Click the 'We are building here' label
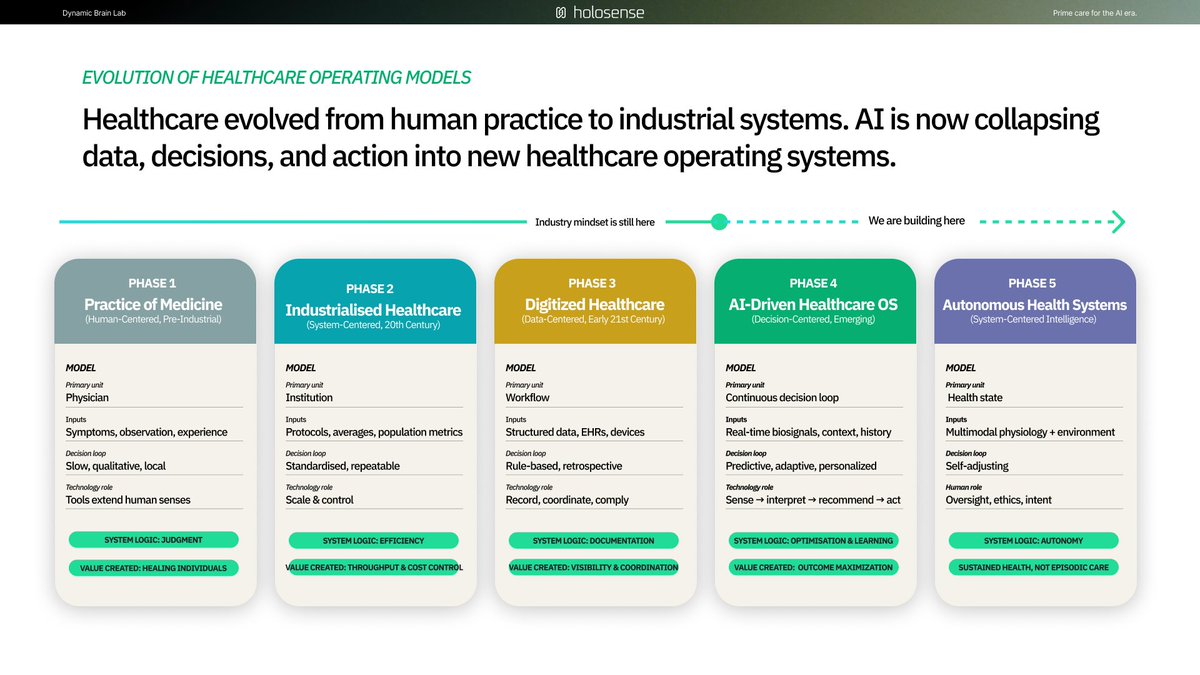Image resolution: width=1200 pixels, height=675 pixels. click(x=916, y=220)
